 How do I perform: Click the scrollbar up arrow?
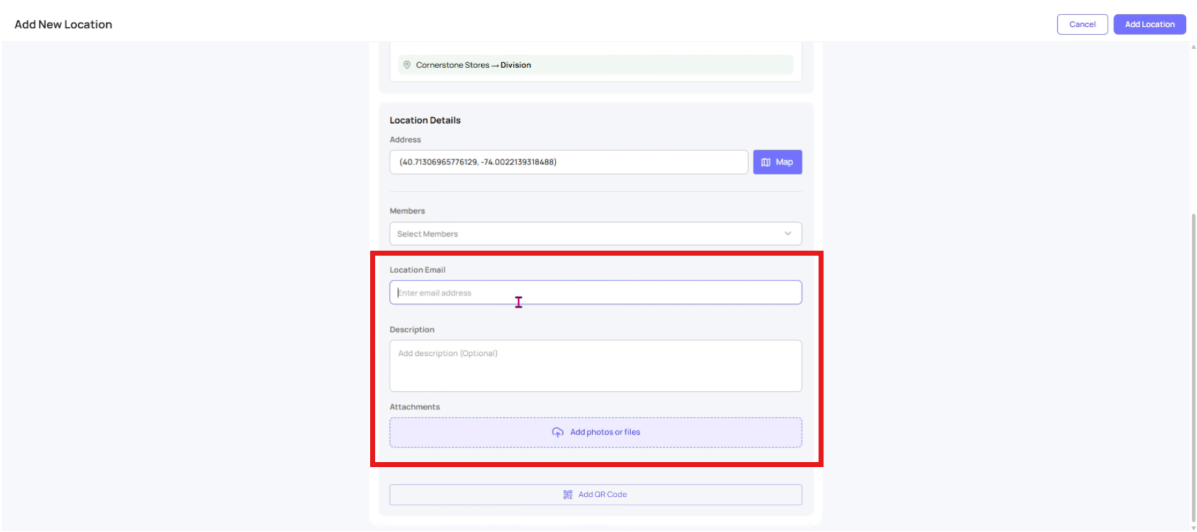tap(1192, 47)
